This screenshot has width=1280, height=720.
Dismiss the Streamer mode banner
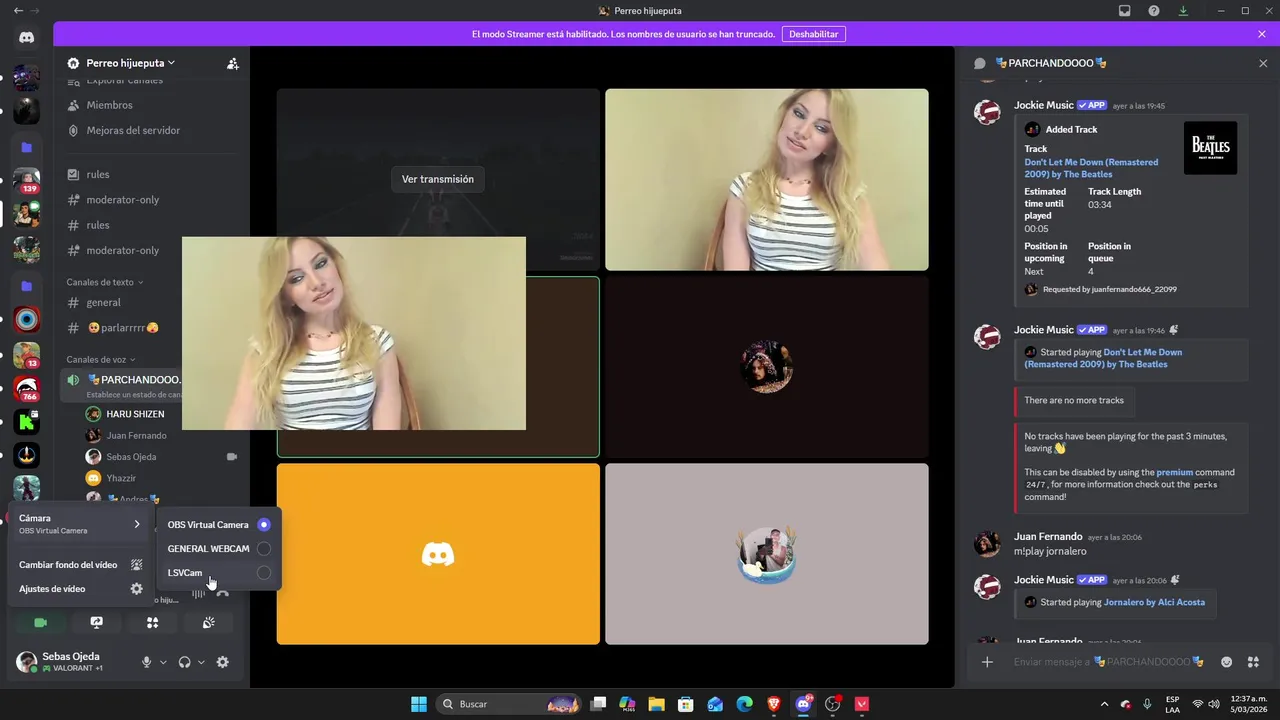click(1262, 34)
